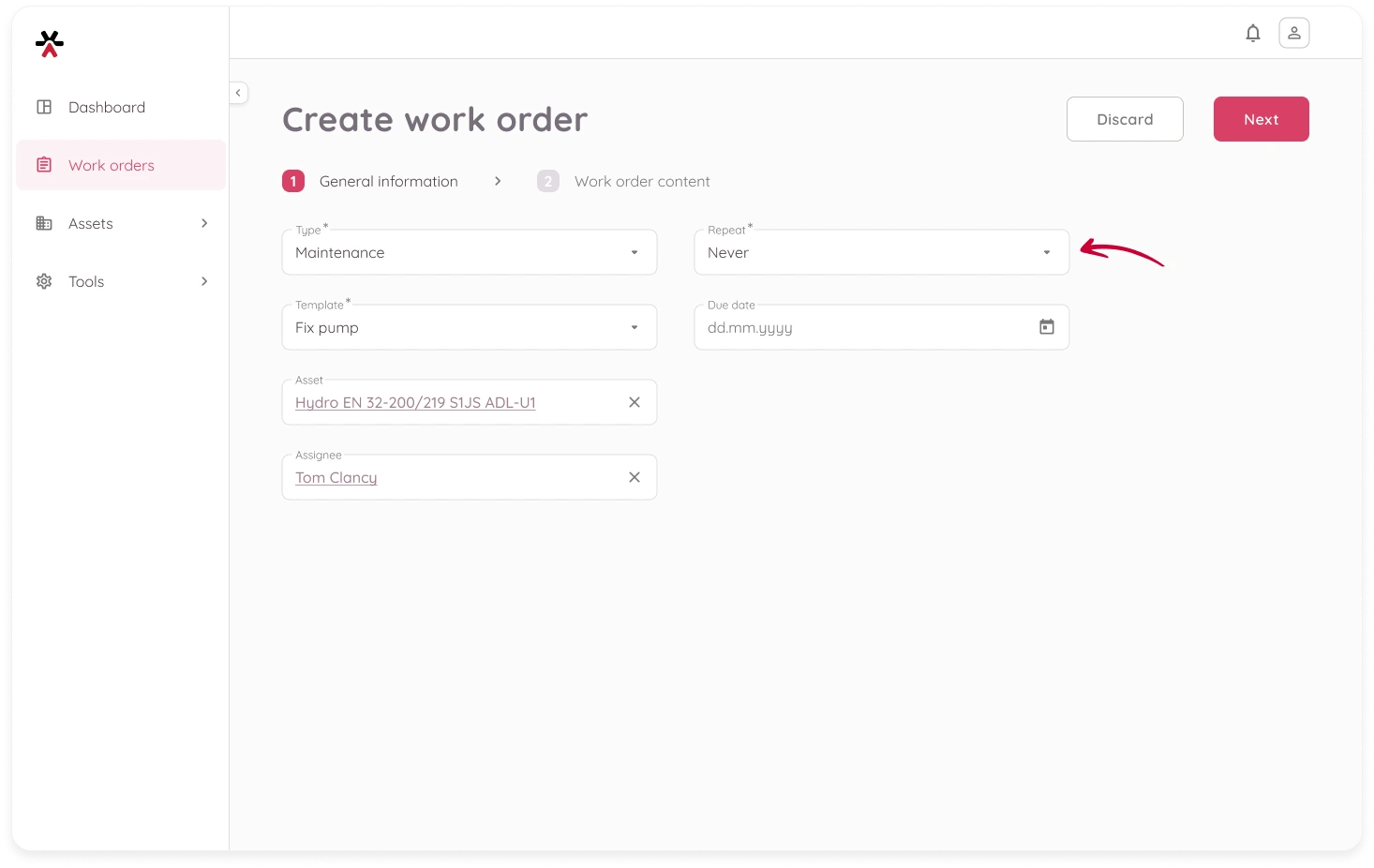Switch to Work order content step
This screenshot has width=1374, height=868.
(x=641, y=182)
